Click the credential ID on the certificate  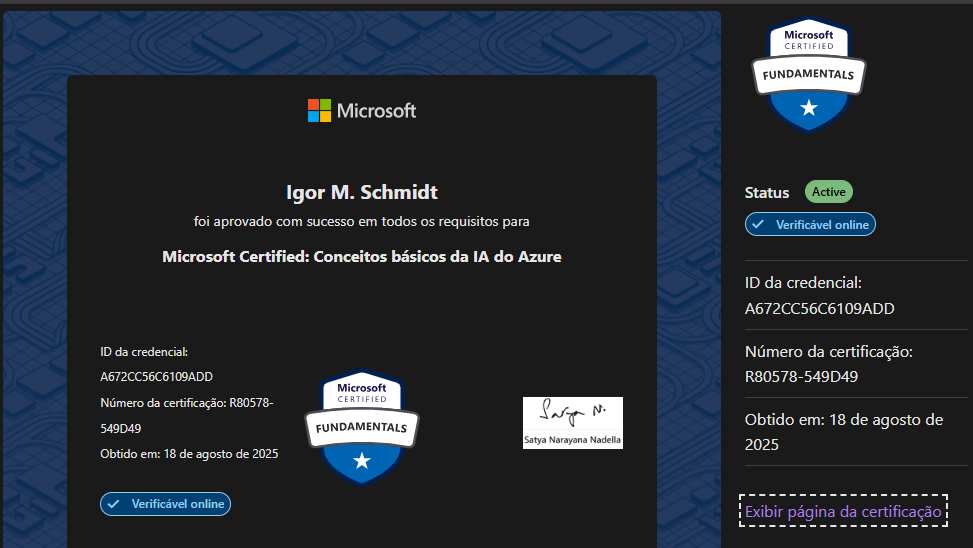[x=156, y=377]
